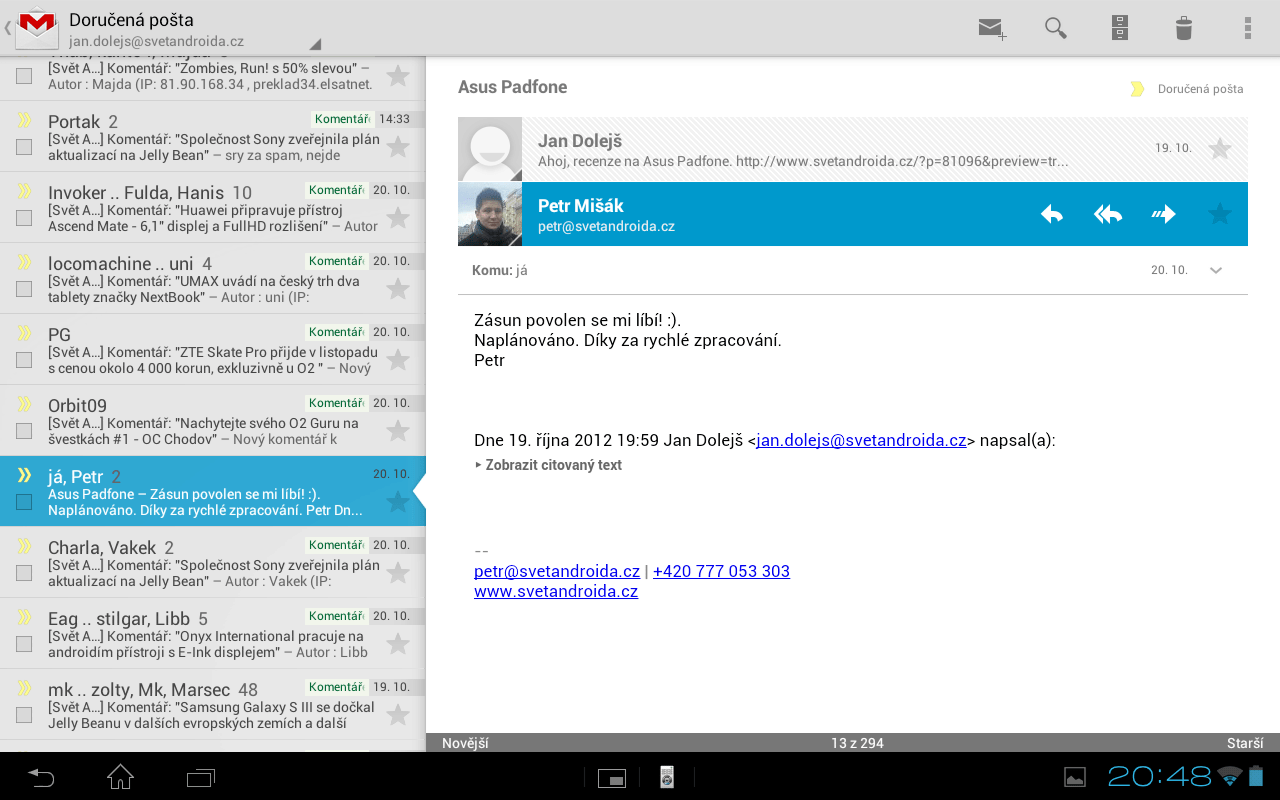Check the locomachine .. uni conversation

click(x=24, y=289)
